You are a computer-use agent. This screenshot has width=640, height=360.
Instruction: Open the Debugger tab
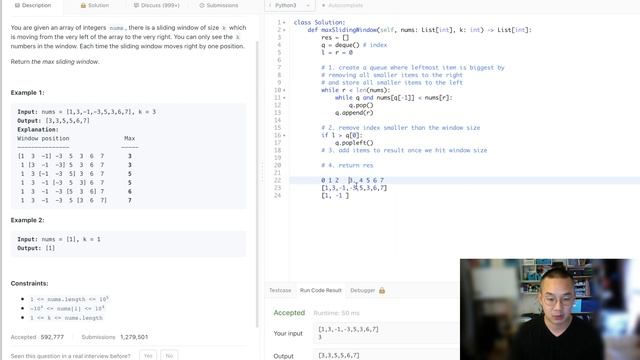[362, 290]
